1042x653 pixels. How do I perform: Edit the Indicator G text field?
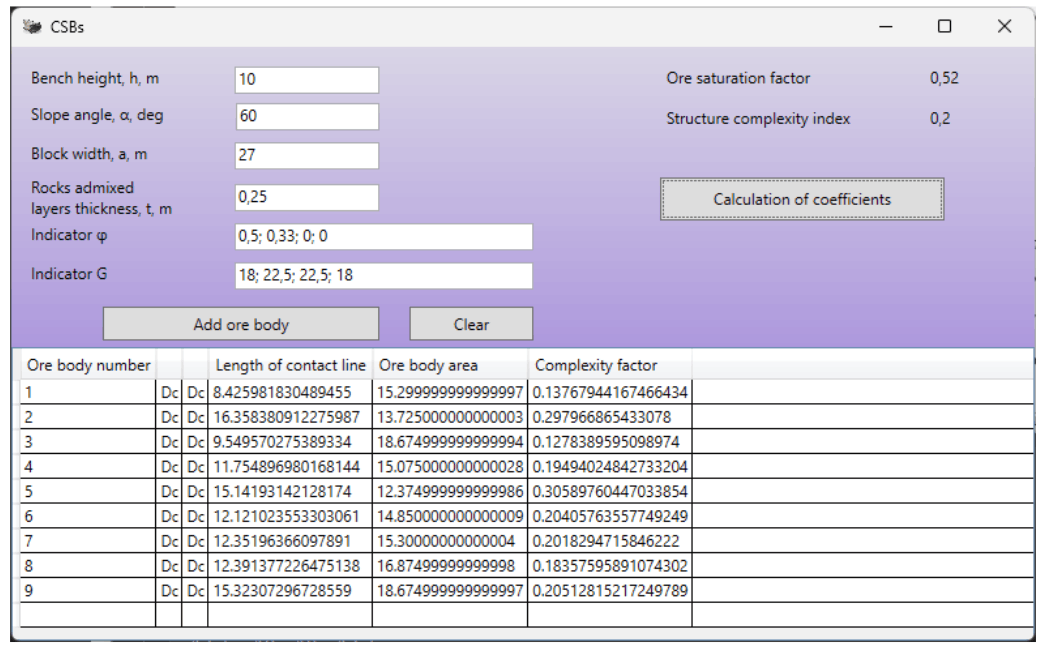point(383,276)
